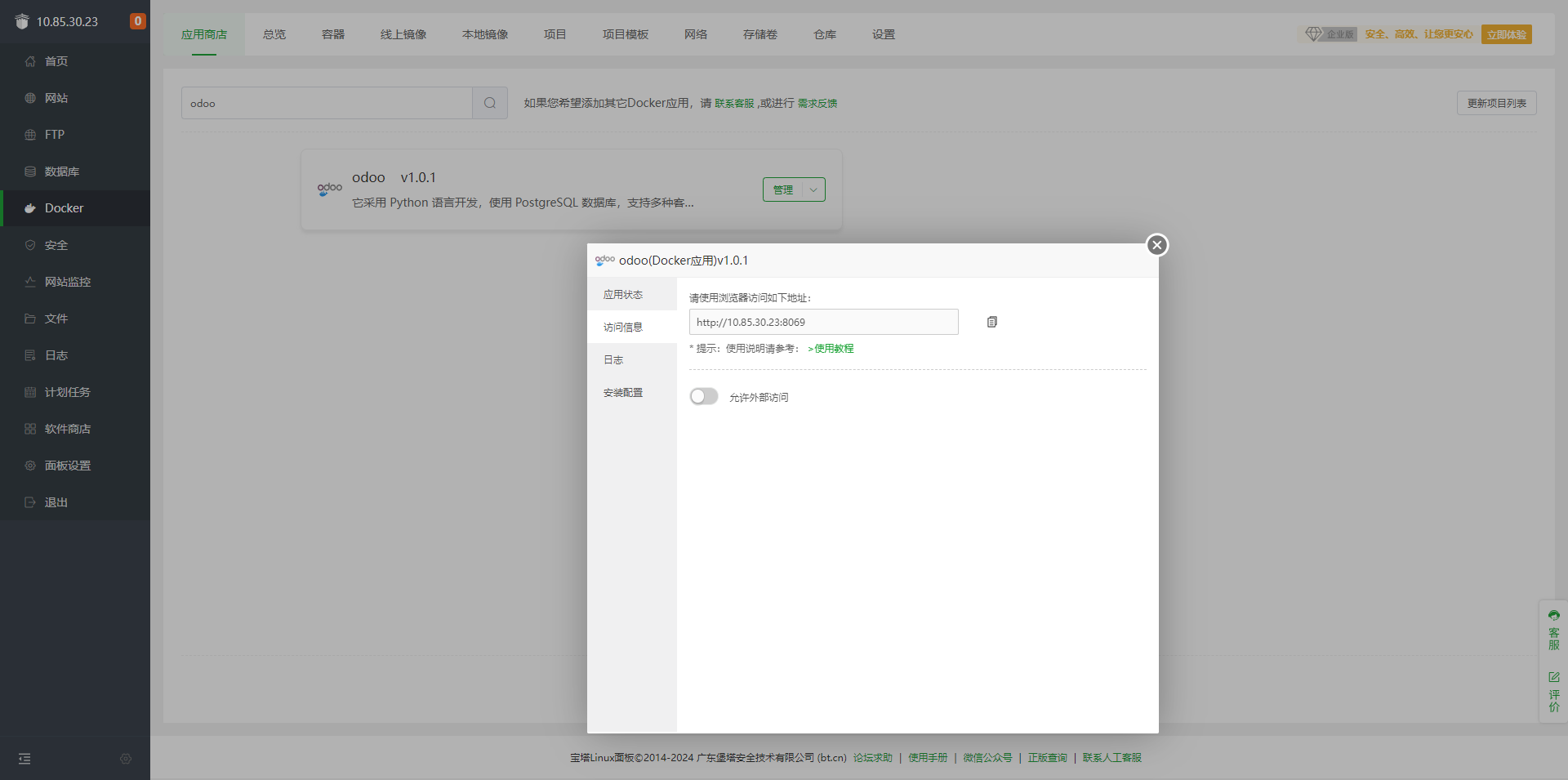Open the 日志 tab in the dialog
The width and height of the screenshot is (1568, 780).
(x=632, y=359)
